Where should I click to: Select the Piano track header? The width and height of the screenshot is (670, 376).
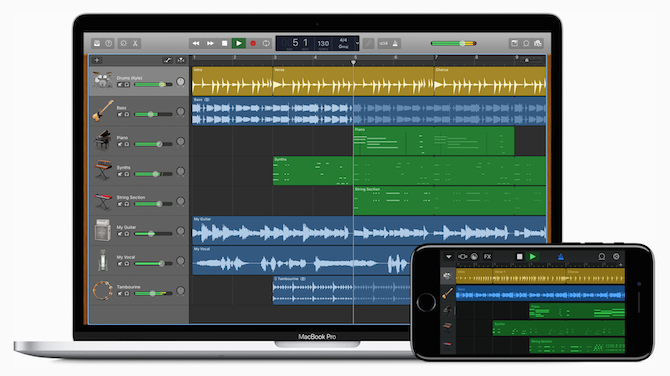(139, 141)
